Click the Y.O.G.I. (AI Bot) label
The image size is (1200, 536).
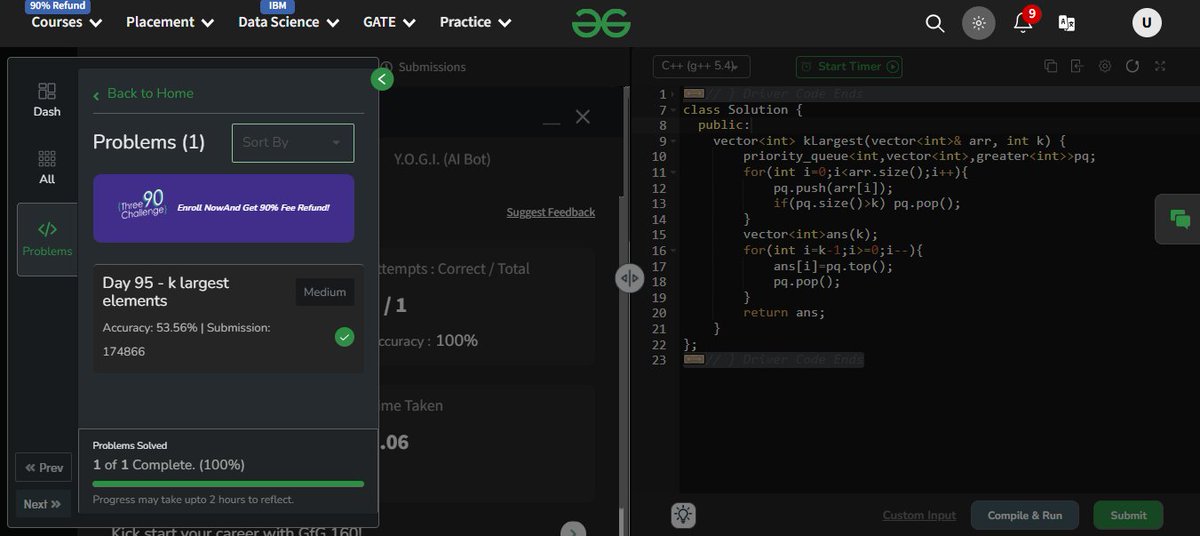(x=442, y=159)
